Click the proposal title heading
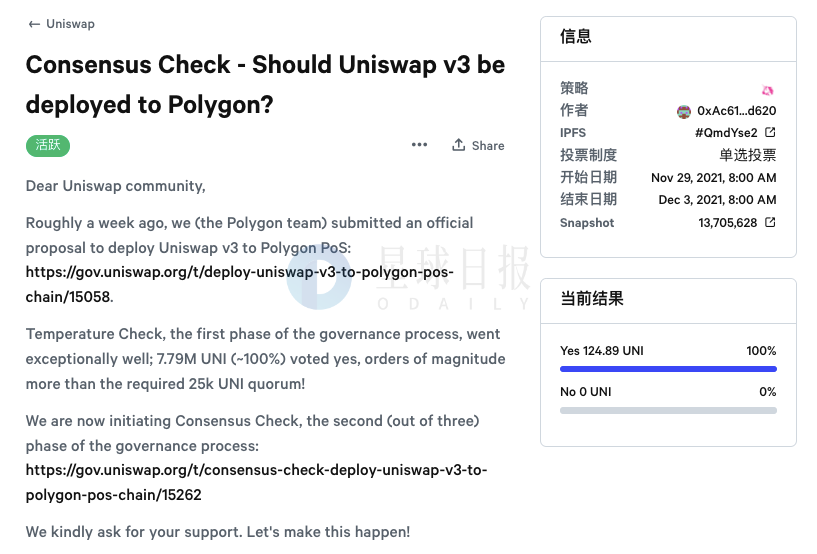 (x=265, y=84)
